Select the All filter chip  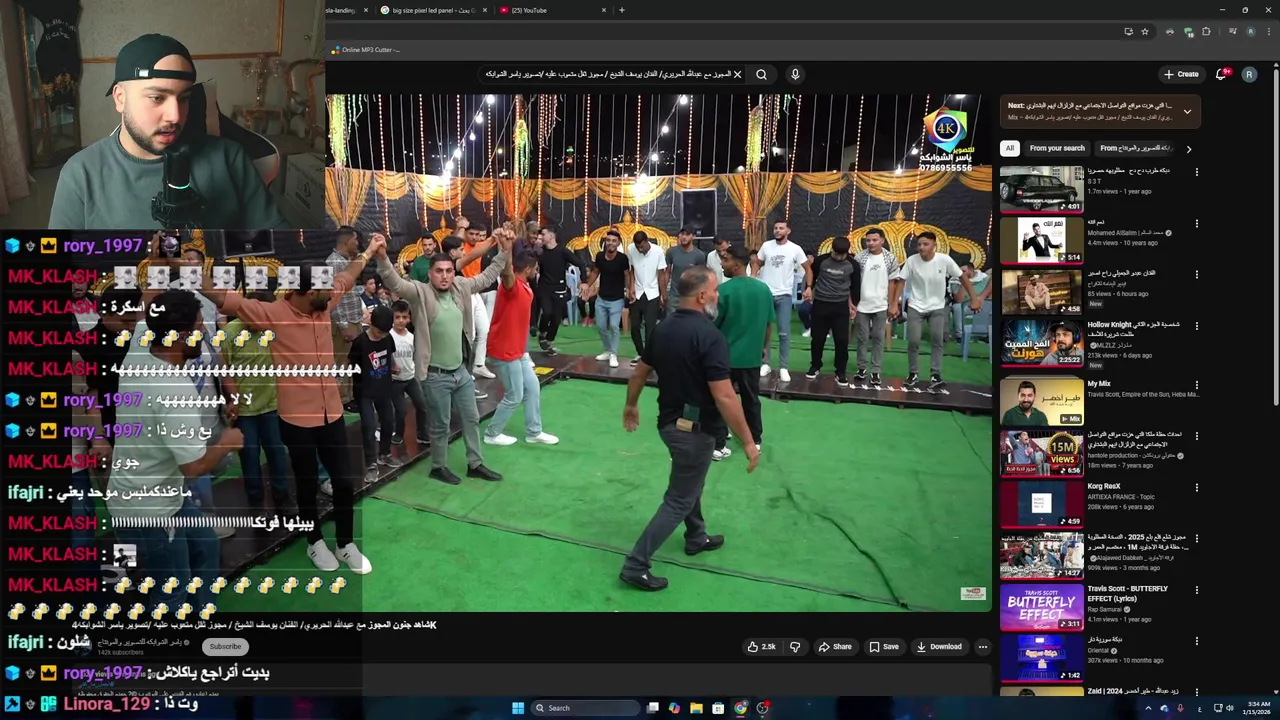pos(1009,148)
